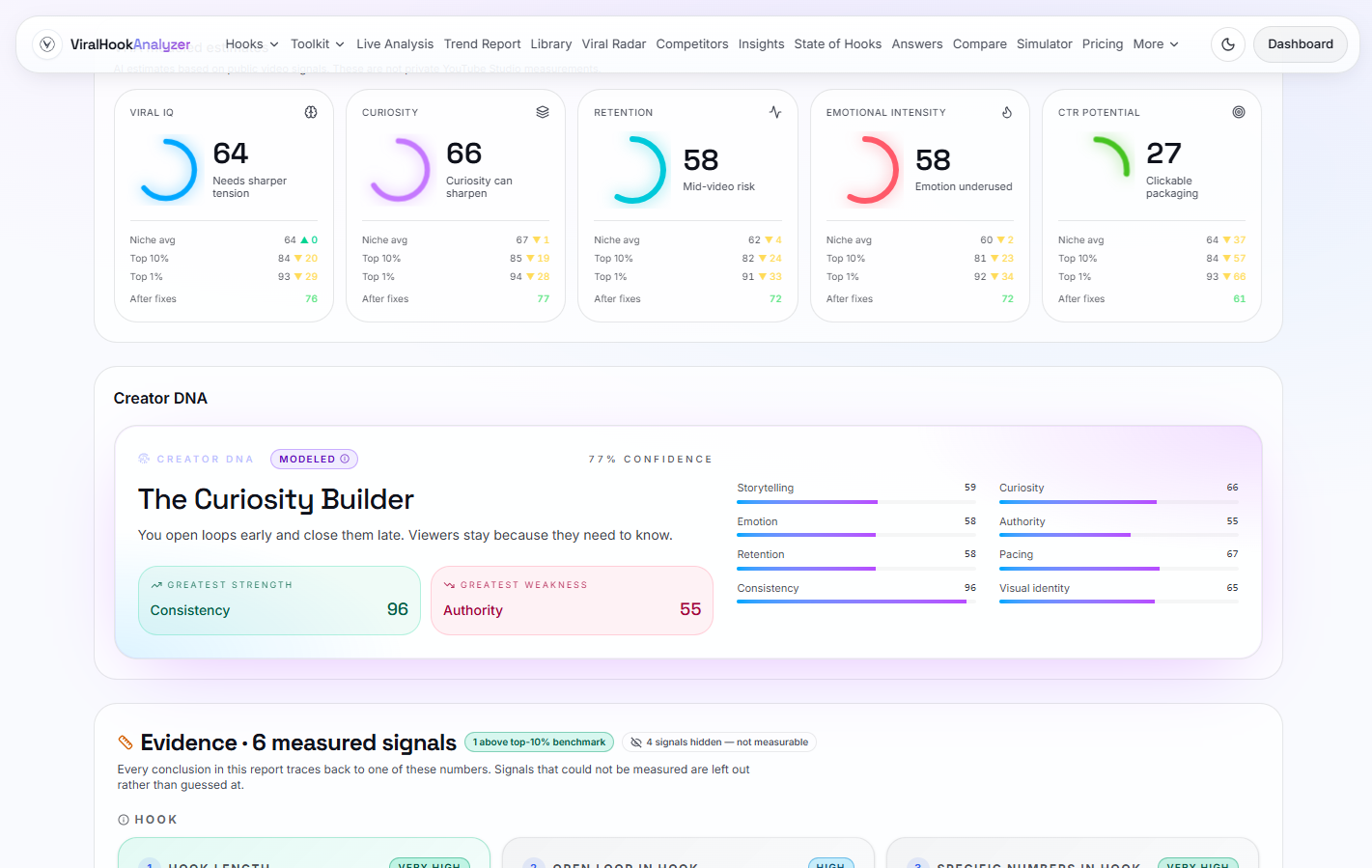The image size is (1372, 868).
Task: Click the MODELED badge
Action: click(314, 460)
